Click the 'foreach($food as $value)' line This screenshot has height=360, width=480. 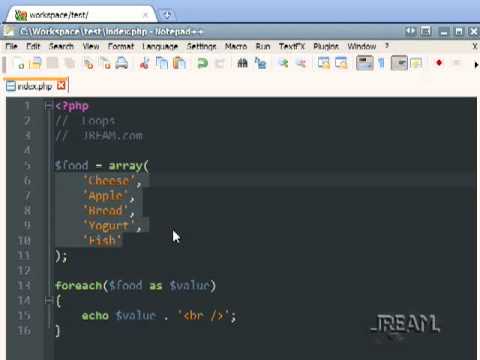(135, 286)
